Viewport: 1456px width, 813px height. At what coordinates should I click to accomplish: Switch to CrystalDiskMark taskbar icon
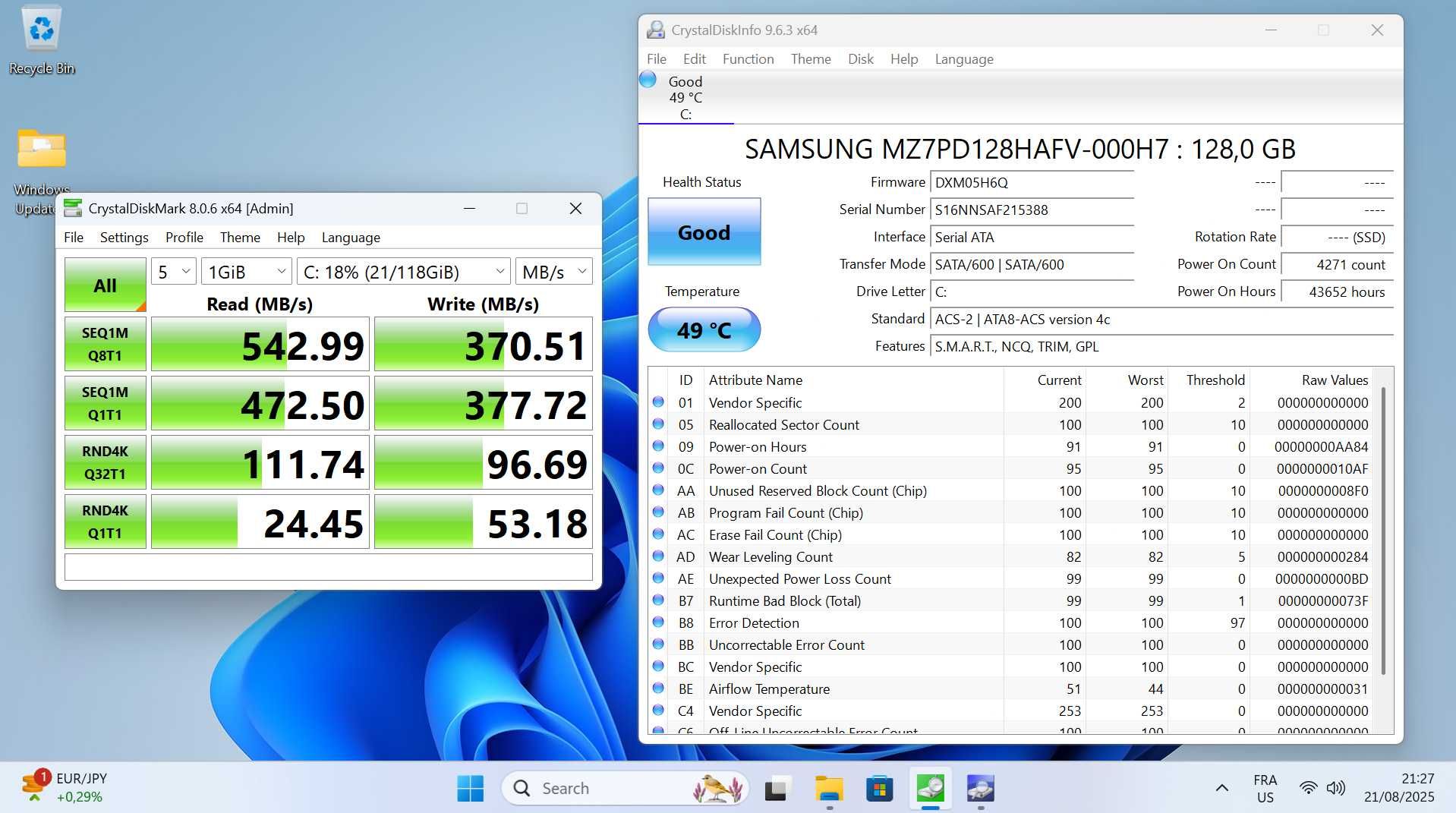(931, 789)
